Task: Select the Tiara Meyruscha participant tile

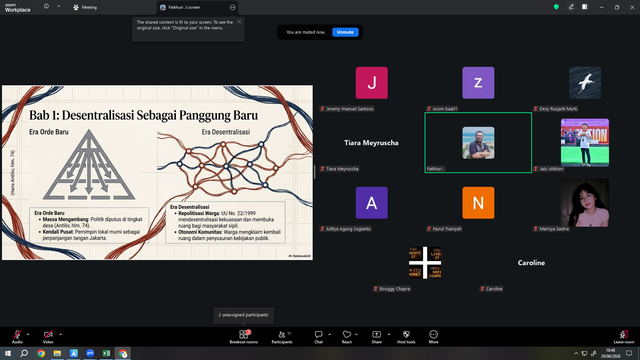Action: pyautogui.click(x=371, y=142)
